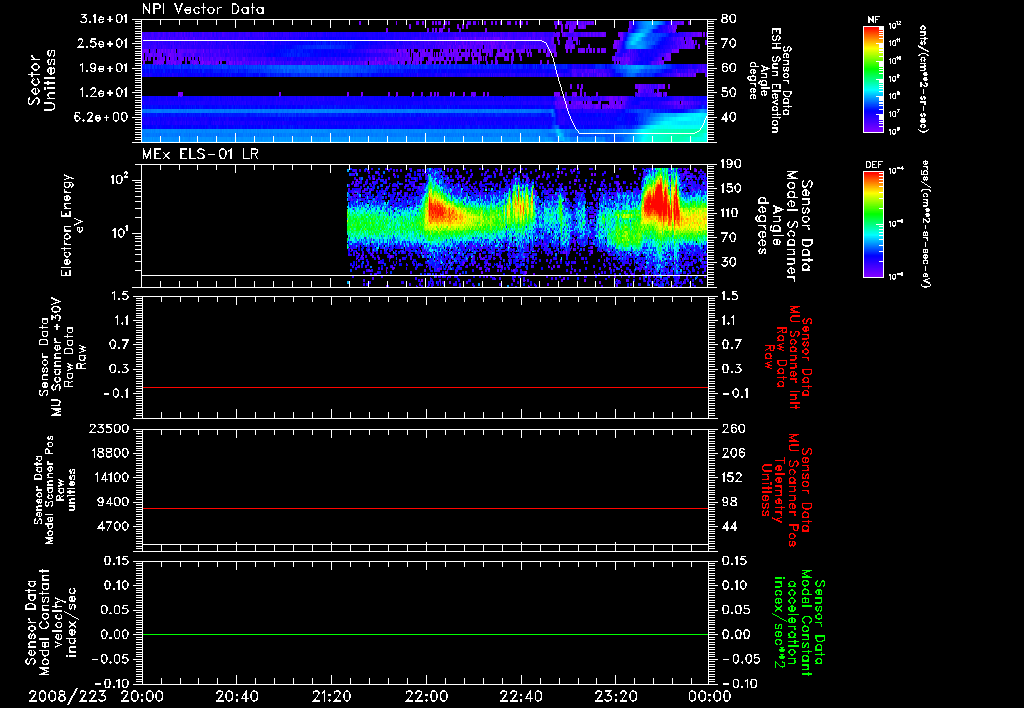Click the '260' telemetry tick label
Image resolution: width=1024 pixels, height=708 pixels.
[x=733, y=428]
